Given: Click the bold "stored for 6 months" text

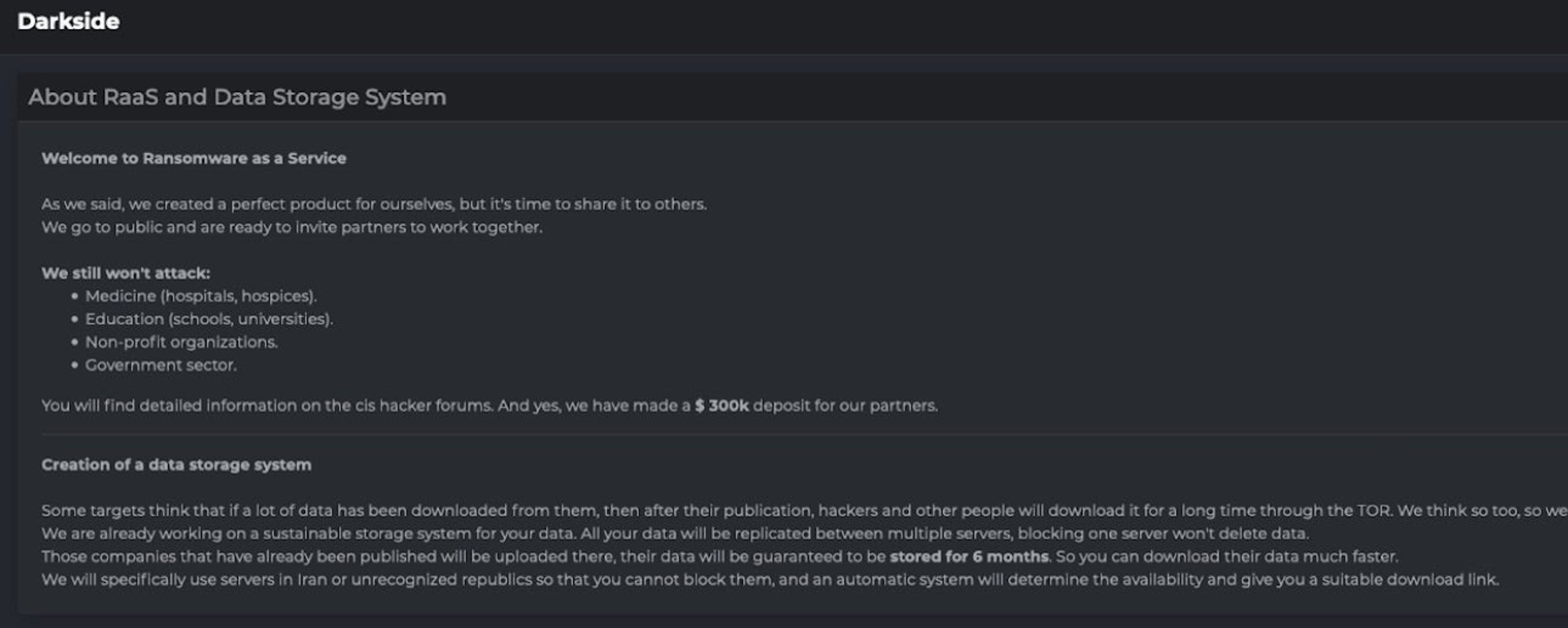Looking at the screenshot, I should 969,556.
